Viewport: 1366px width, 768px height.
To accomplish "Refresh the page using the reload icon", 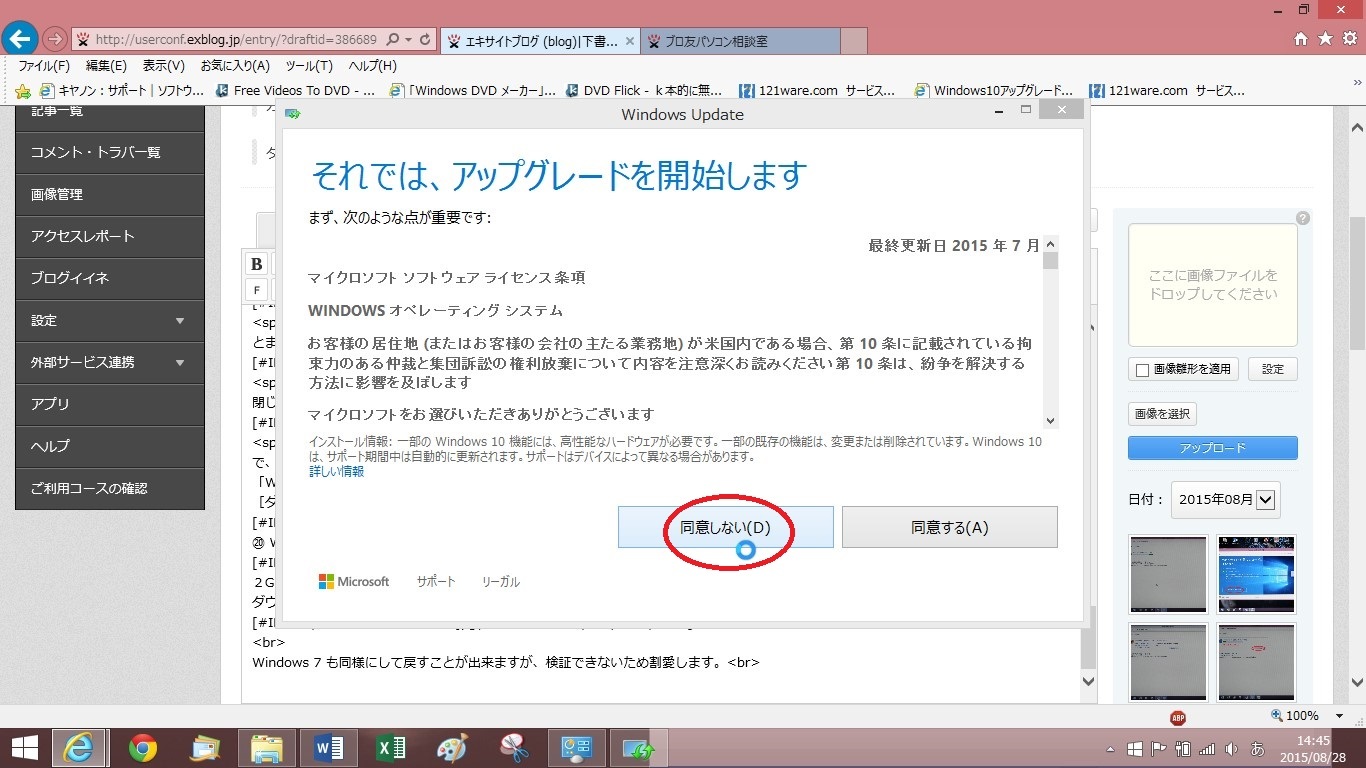I will point(426,40).
